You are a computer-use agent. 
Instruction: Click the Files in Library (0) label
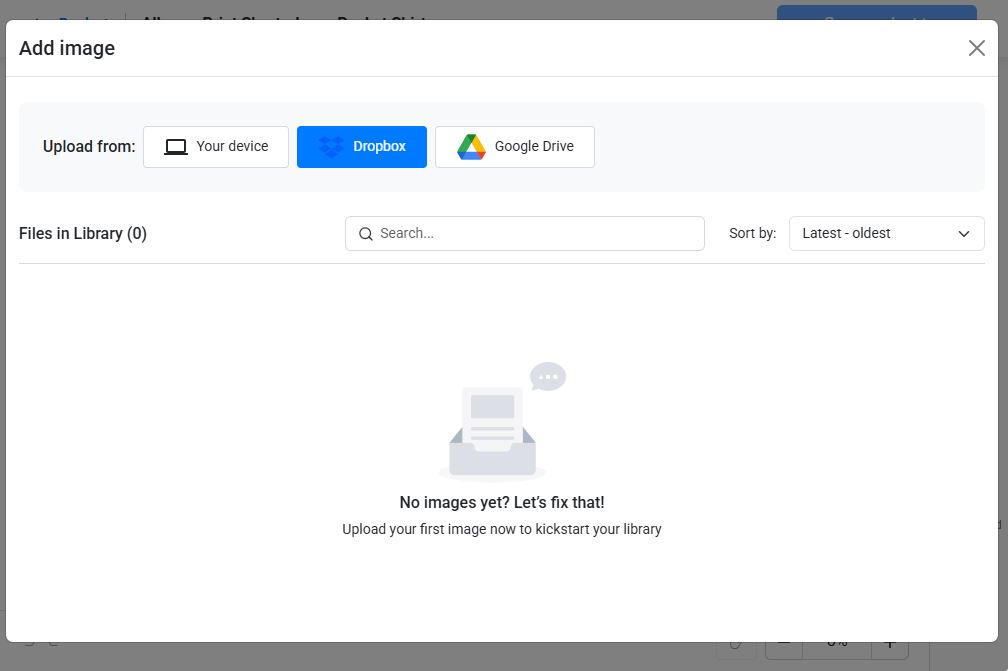83,234
